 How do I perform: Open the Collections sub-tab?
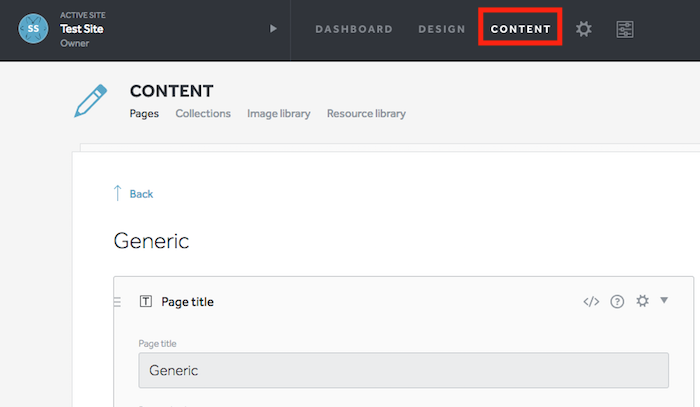click(203, 113)
